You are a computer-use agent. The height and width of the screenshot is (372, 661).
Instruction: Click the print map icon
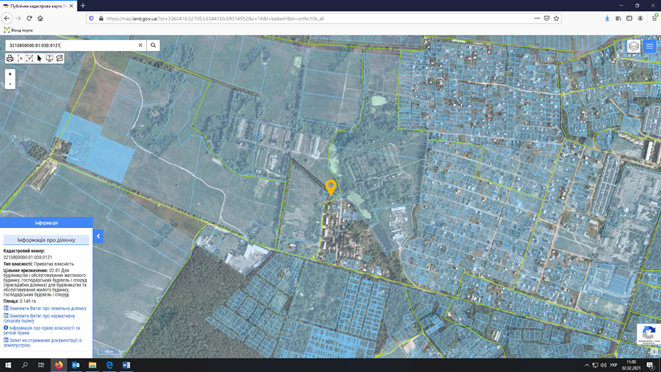10,58
